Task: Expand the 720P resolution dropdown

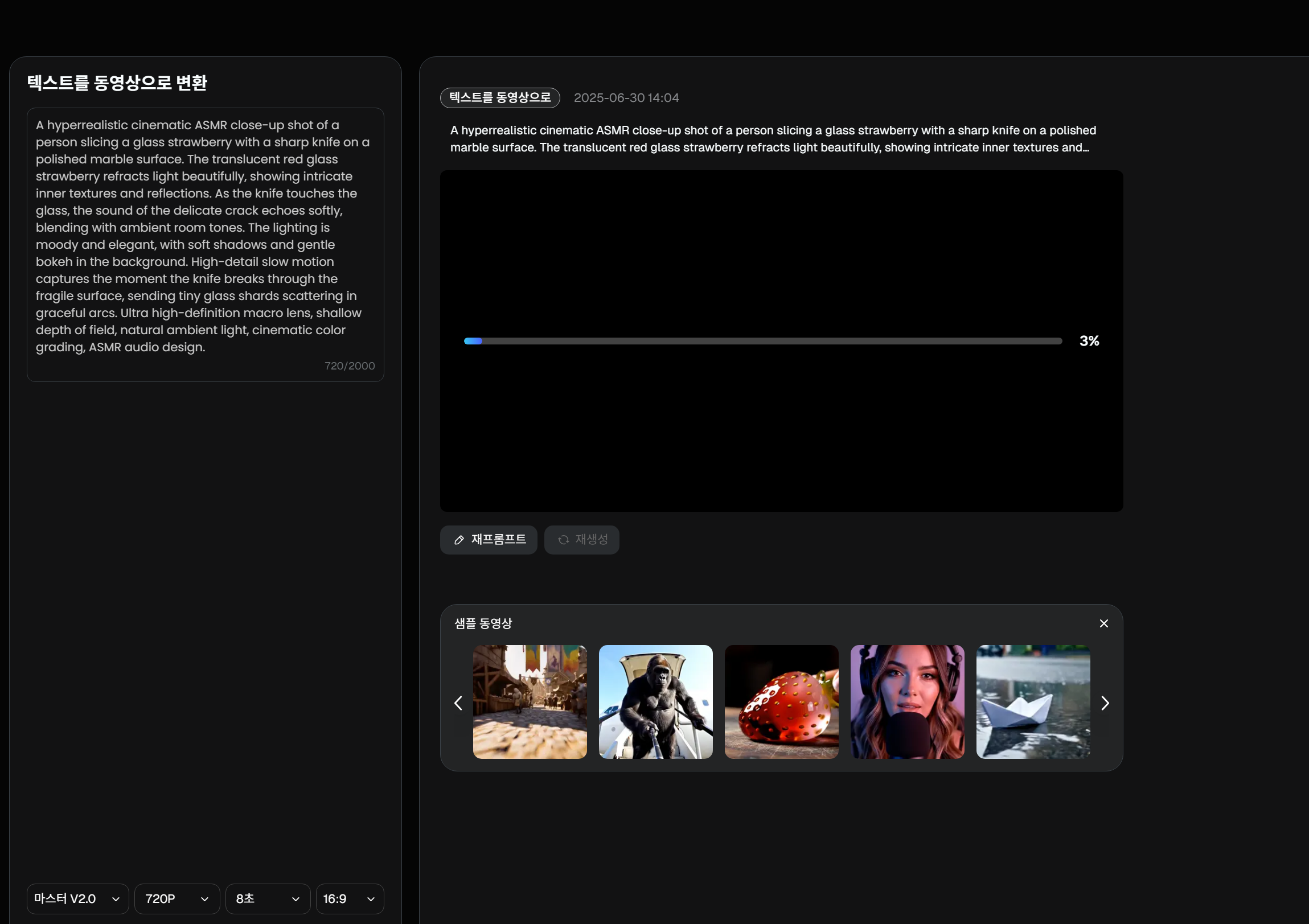Action: coord(177,898)
